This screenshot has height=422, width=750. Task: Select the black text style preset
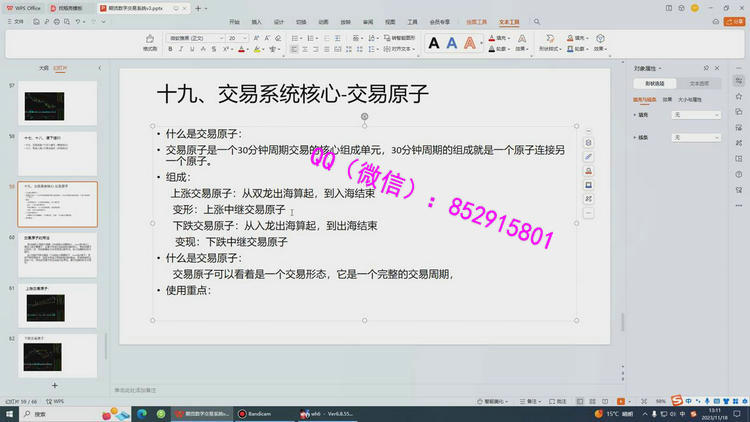434,43
